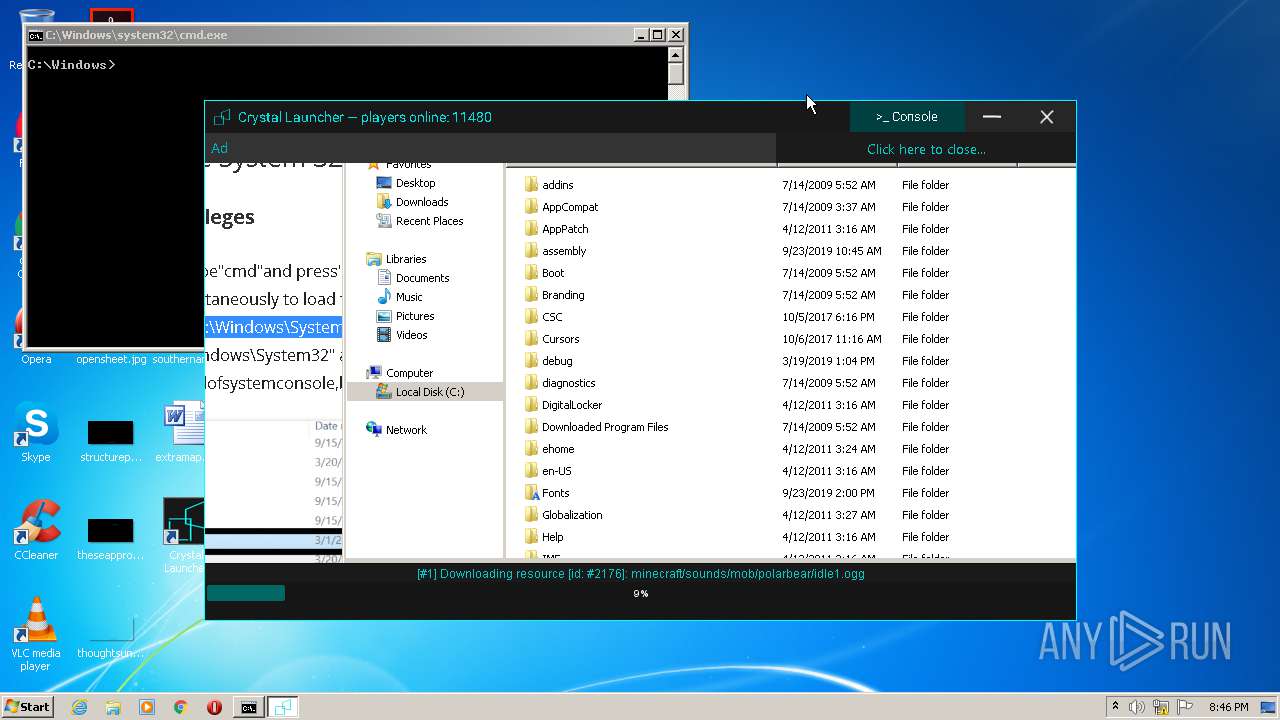Click 'File folder' type in debug row
Screen dimensions: 1280x720
pos(925,361)
